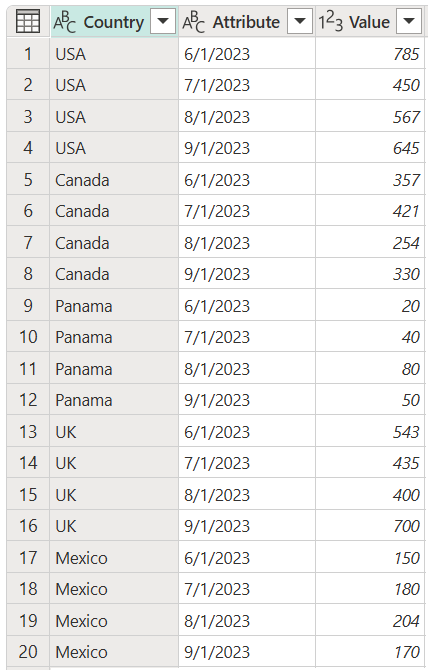Open the Attribute column filter dropdown
The image size is (428, 670).
300,21
